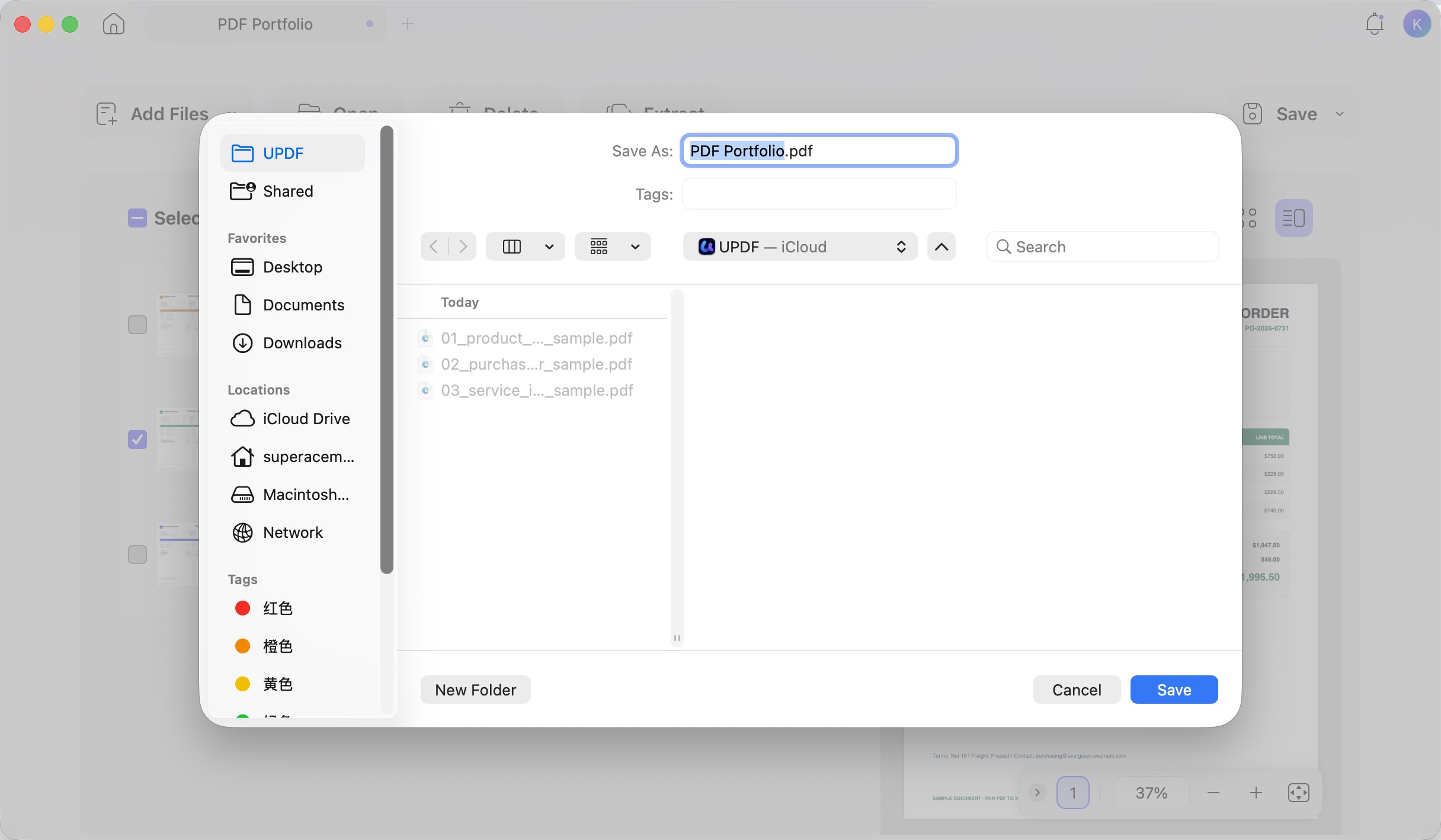
Task: Click the page number box showing 1
Action: click(x=1072, y=793)
